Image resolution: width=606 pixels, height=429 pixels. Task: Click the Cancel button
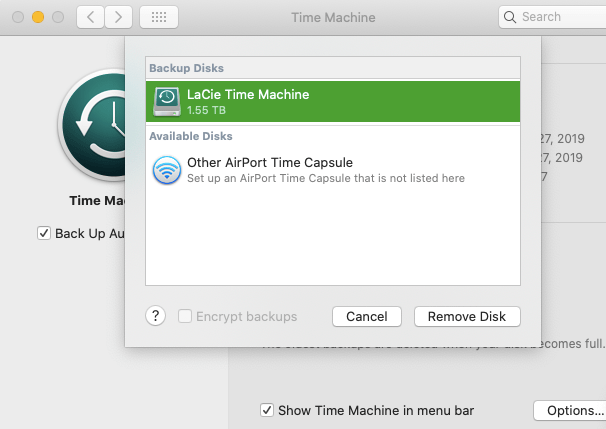[x=367, y=317]
